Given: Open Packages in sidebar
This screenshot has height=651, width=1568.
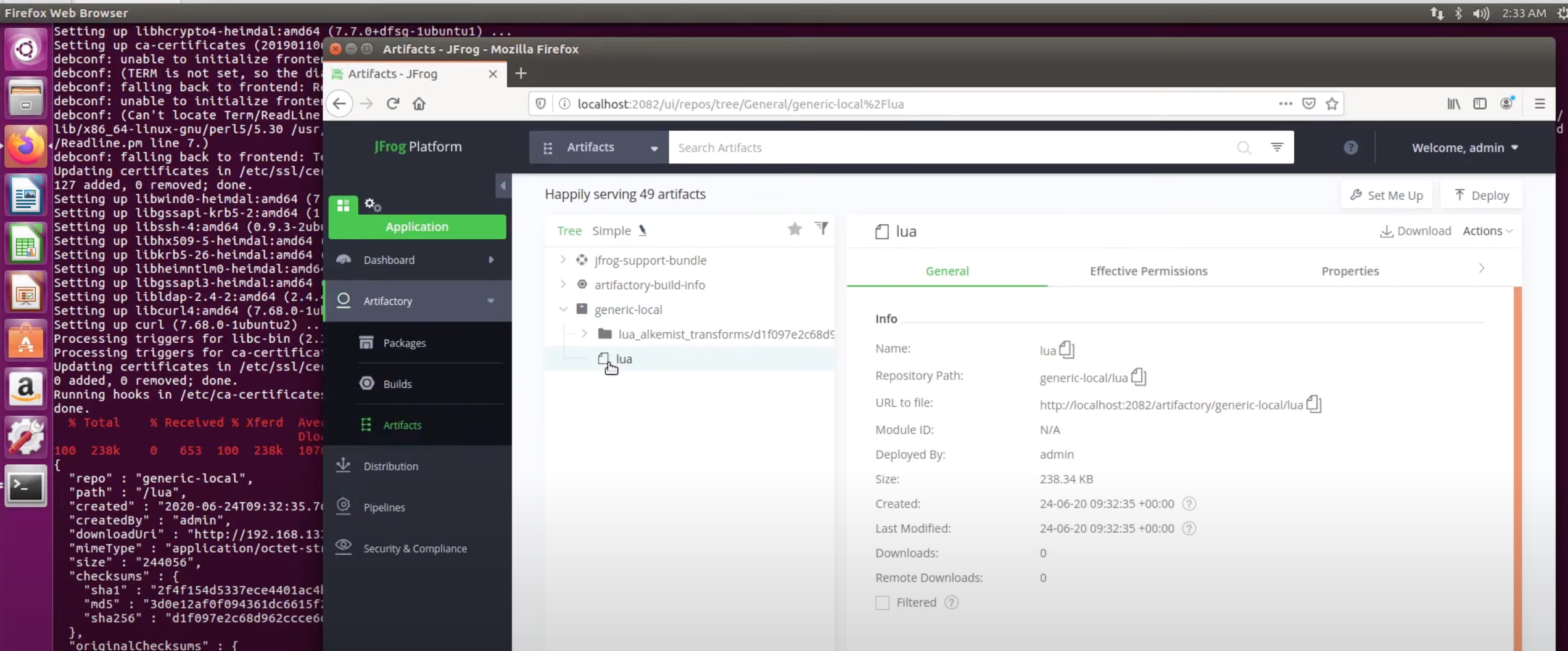Looking at the screenshot, I should [404, 343].
